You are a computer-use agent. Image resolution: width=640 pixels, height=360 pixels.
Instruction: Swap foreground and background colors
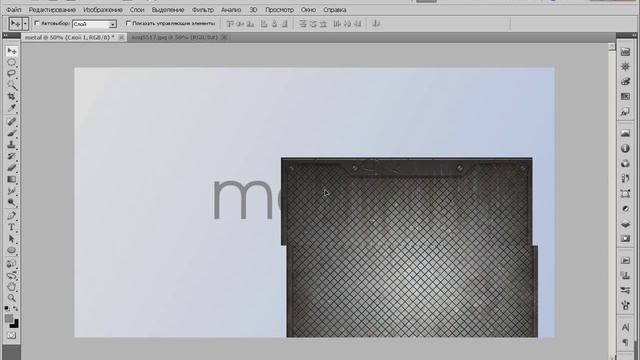16,309
